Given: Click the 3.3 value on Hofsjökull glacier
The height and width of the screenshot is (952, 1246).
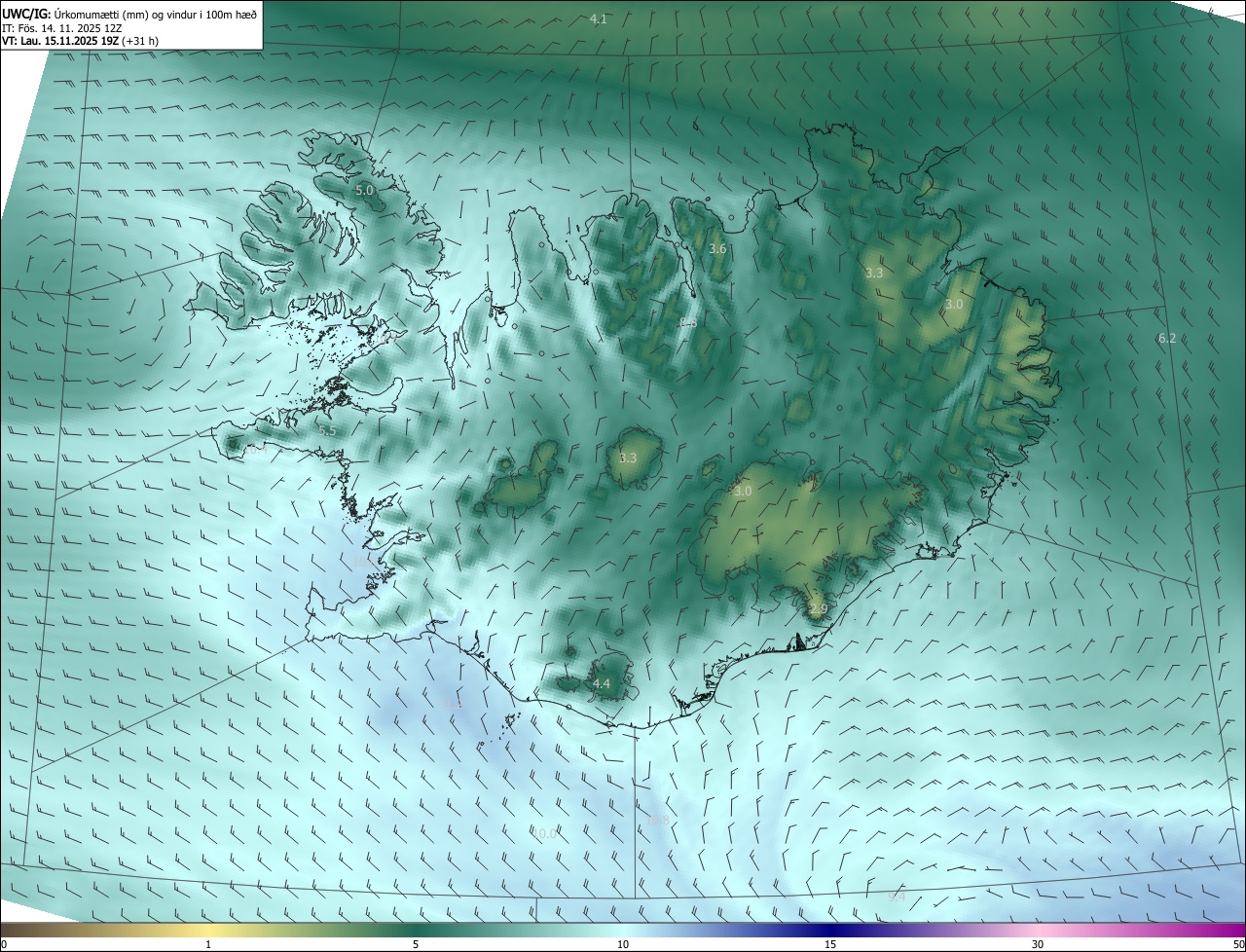Looking at the screenshot, I should [x=628, y=458].
